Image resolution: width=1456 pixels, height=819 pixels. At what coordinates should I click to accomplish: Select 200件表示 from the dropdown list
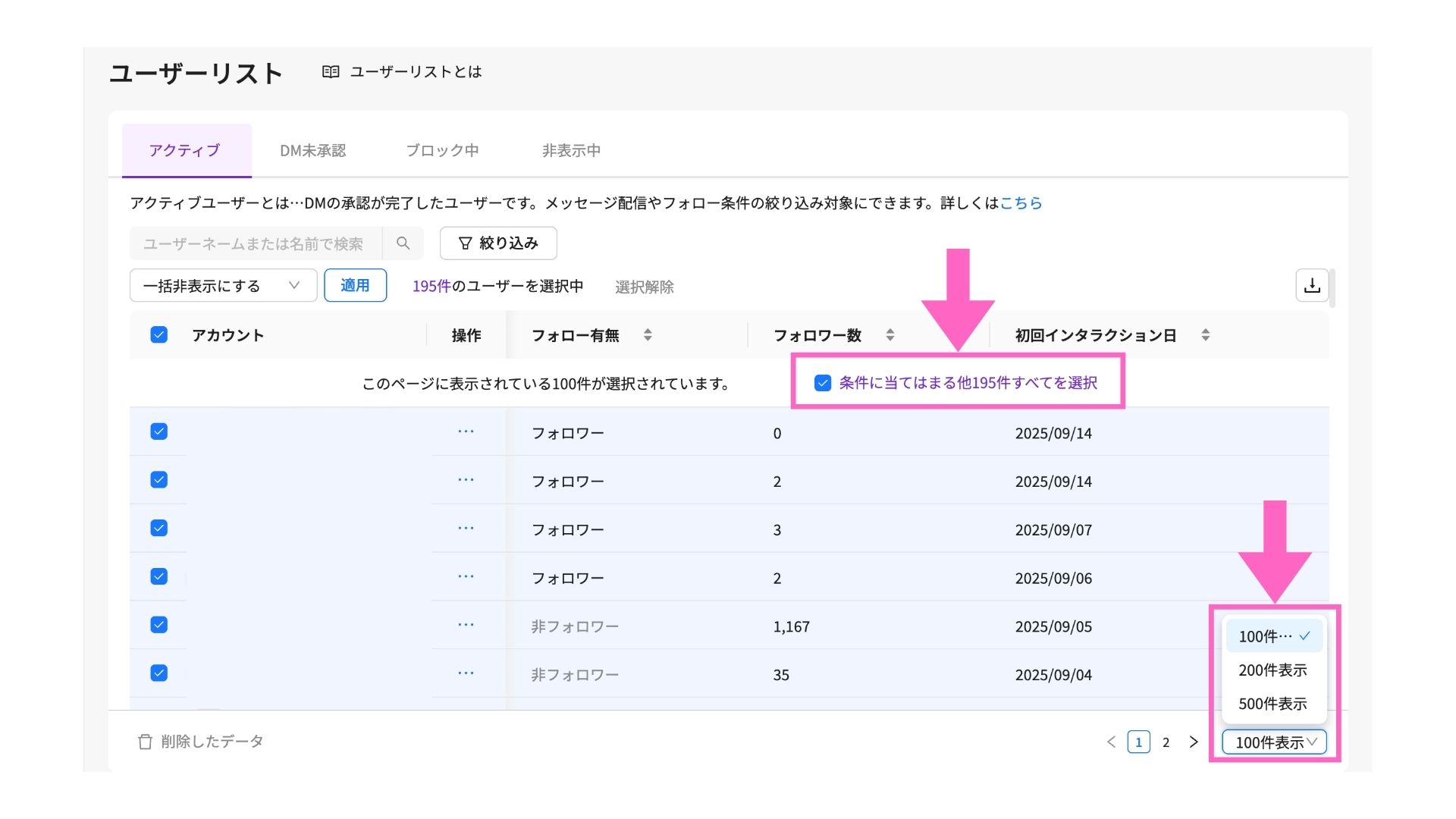tap(1272, 670)
